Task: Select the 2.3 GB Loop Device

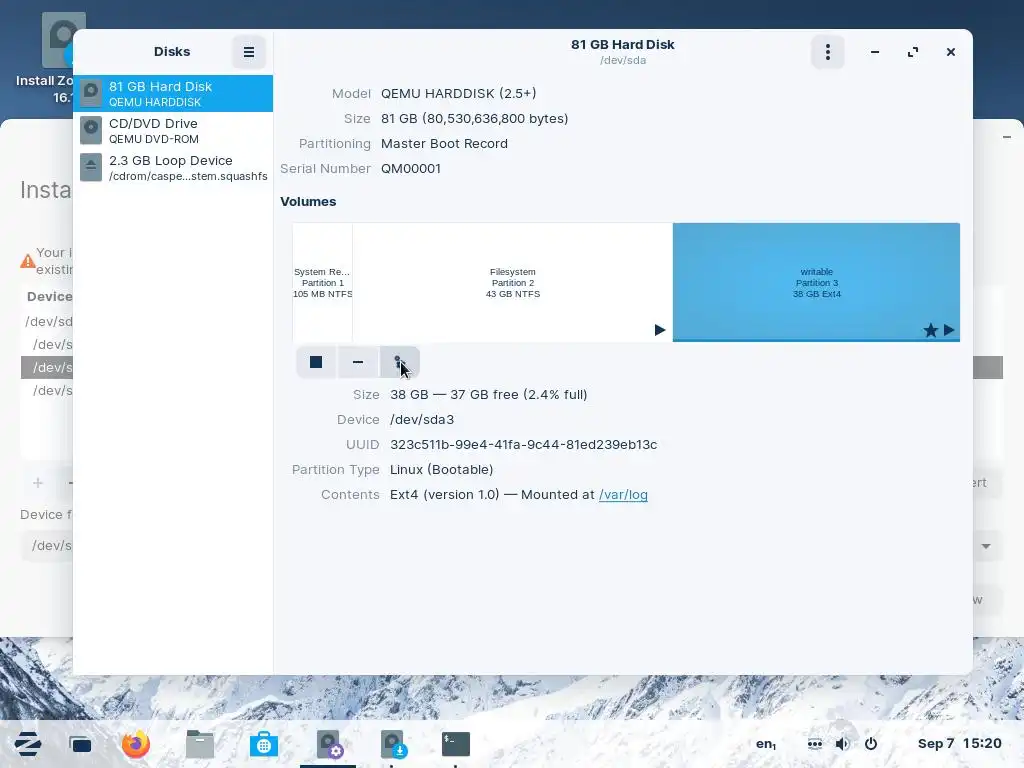Action: (x=173, y=168)
